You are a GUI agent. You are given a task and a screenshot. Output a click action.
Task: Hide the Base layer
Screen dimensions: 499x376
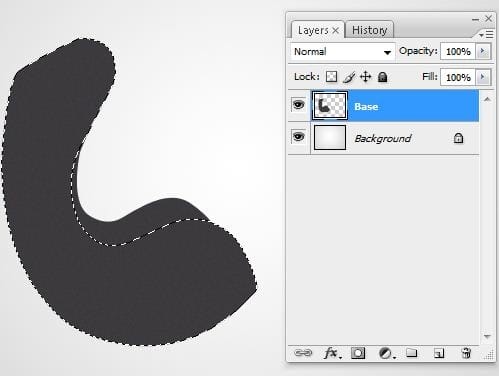(298, 105)
